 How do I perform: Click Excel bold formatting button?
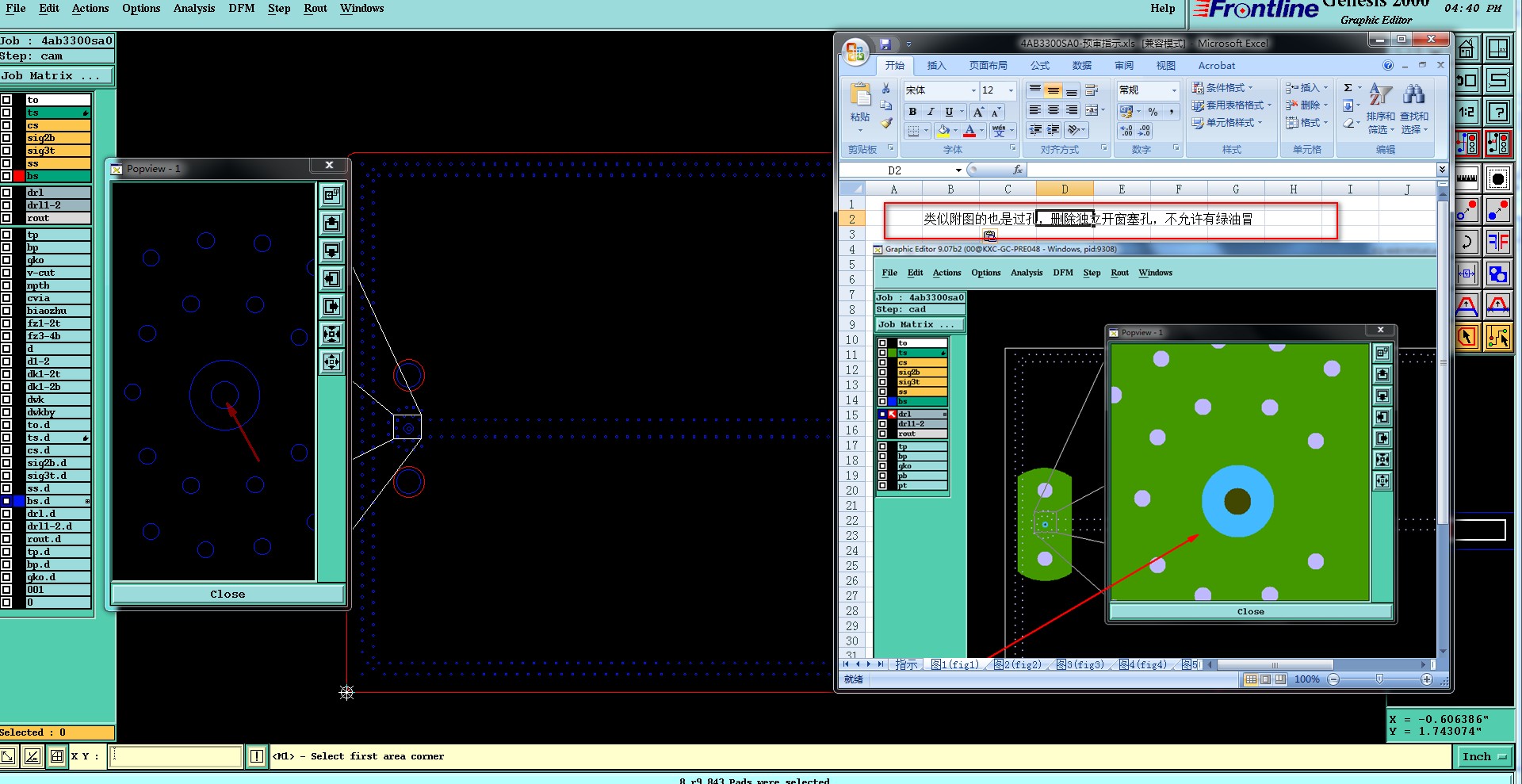click(x=912, y=112)
